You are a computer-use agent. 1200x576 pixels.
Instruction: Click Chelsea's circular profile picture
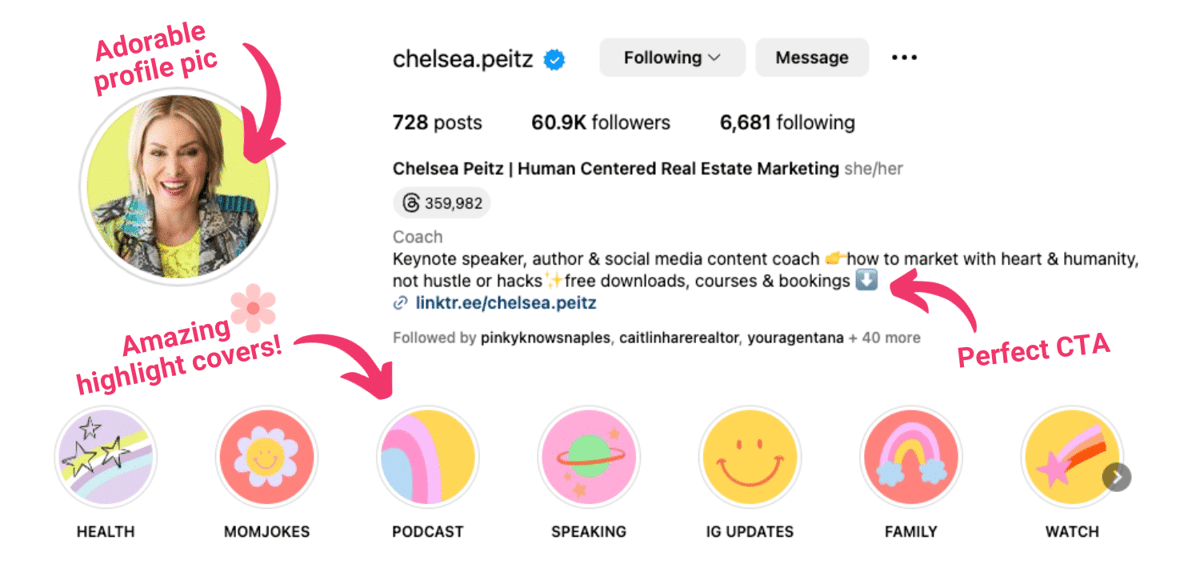[178, 184]
